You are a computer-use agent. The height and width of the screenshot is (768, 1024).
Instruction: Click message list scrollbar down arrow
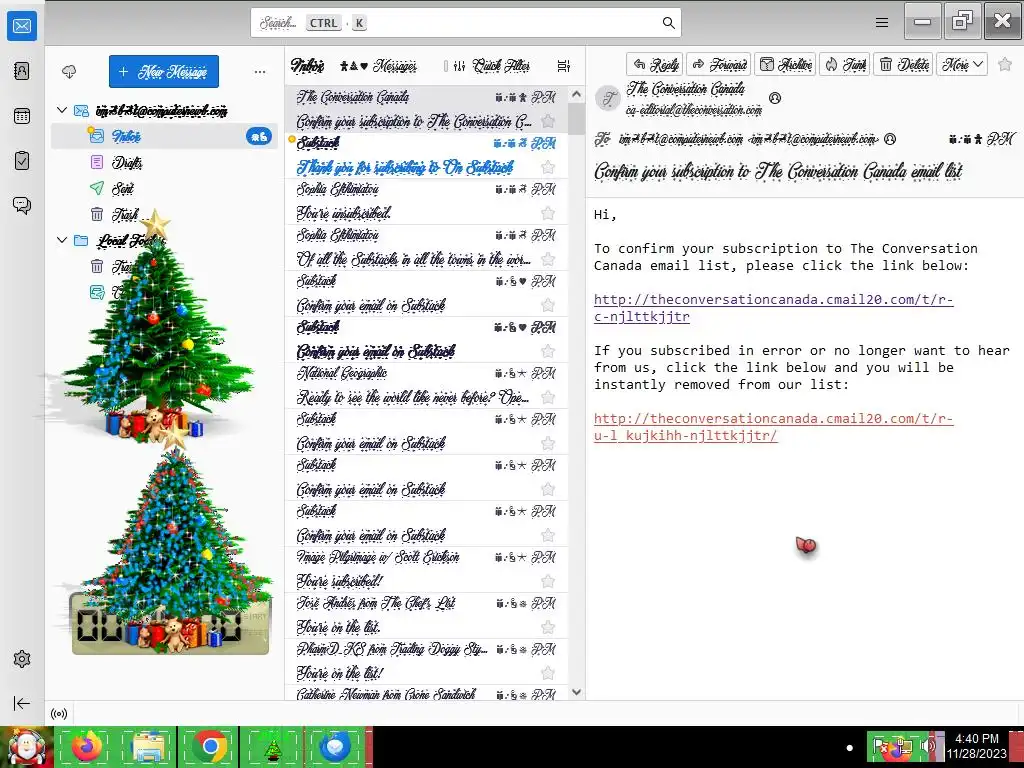576,692
